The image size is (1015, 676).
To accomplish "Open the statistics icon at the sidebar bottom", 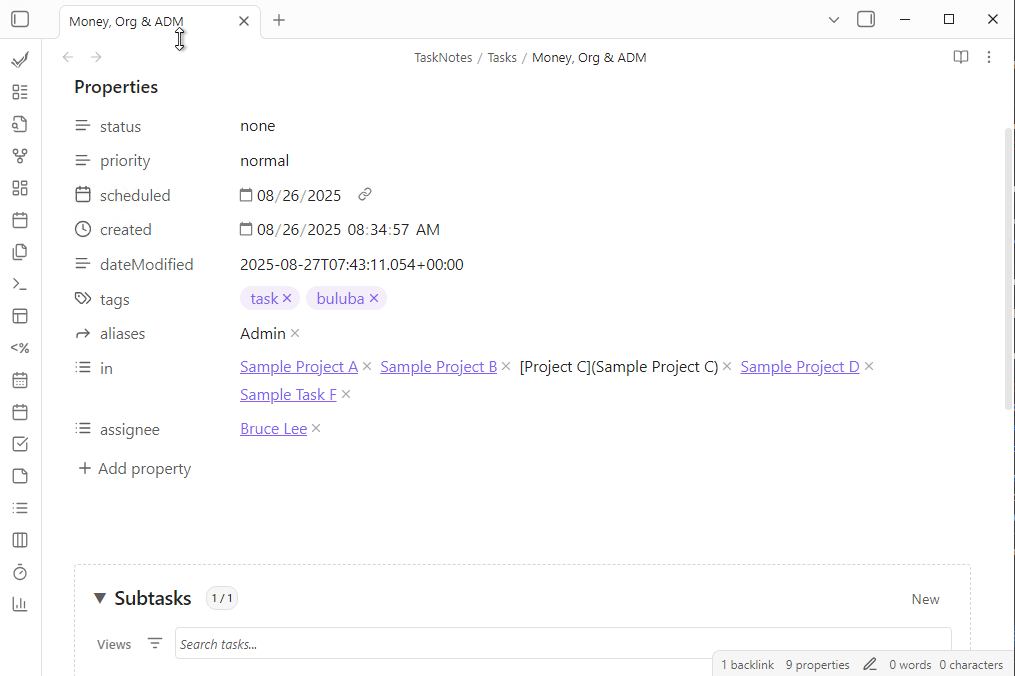I will [x=19, y=603].
